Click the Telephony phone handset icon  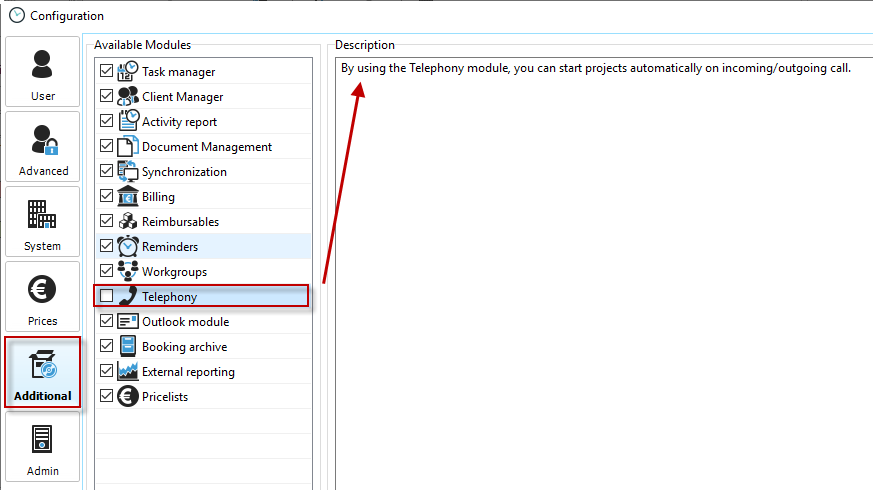(x=127, y=297)
